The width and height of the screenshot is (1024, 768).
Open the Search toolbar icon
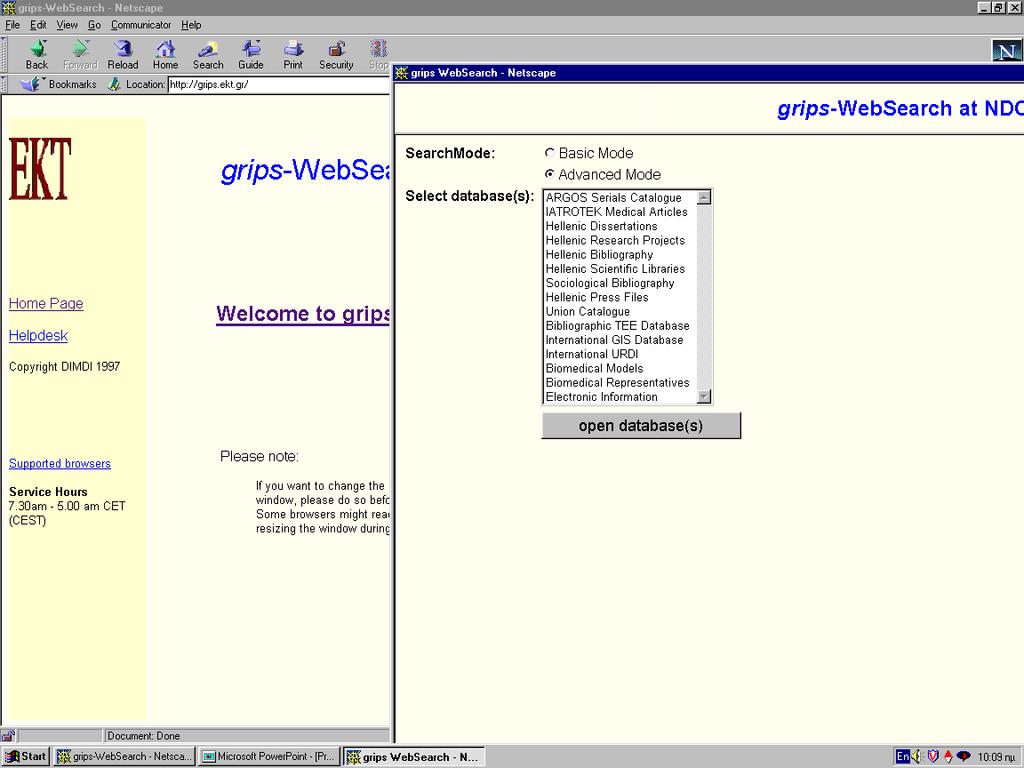(208, 54)
